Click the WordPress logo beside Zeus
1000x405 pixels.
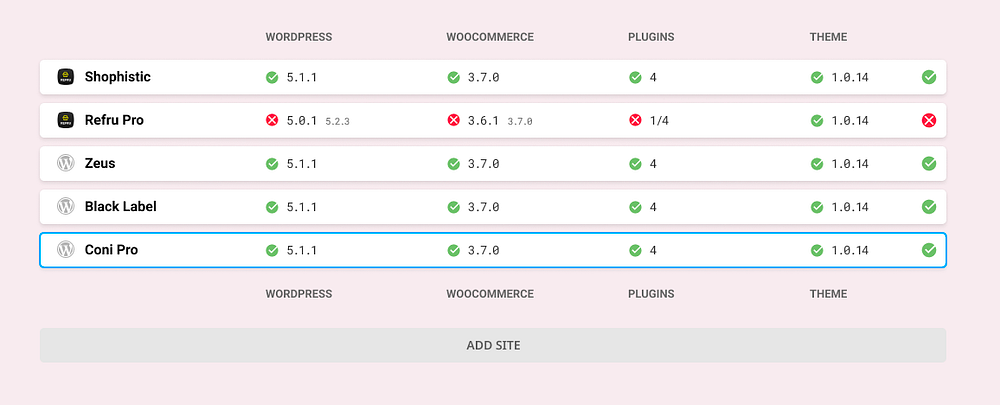(66, 163)
